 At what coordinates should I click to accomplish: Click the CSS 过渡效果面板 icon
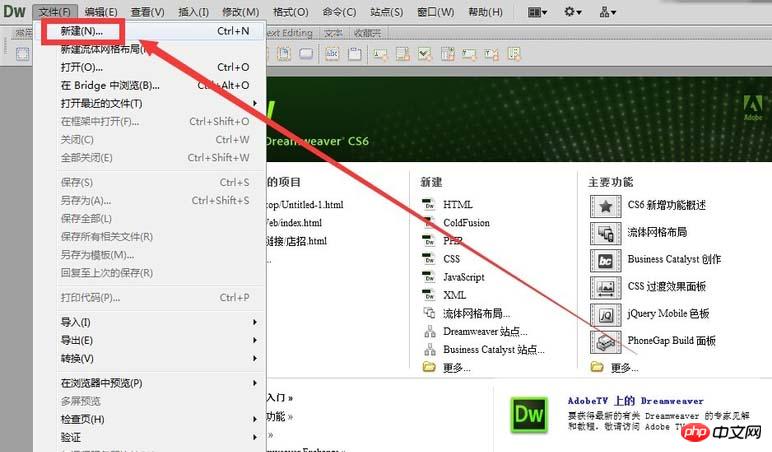coord(606,288)
